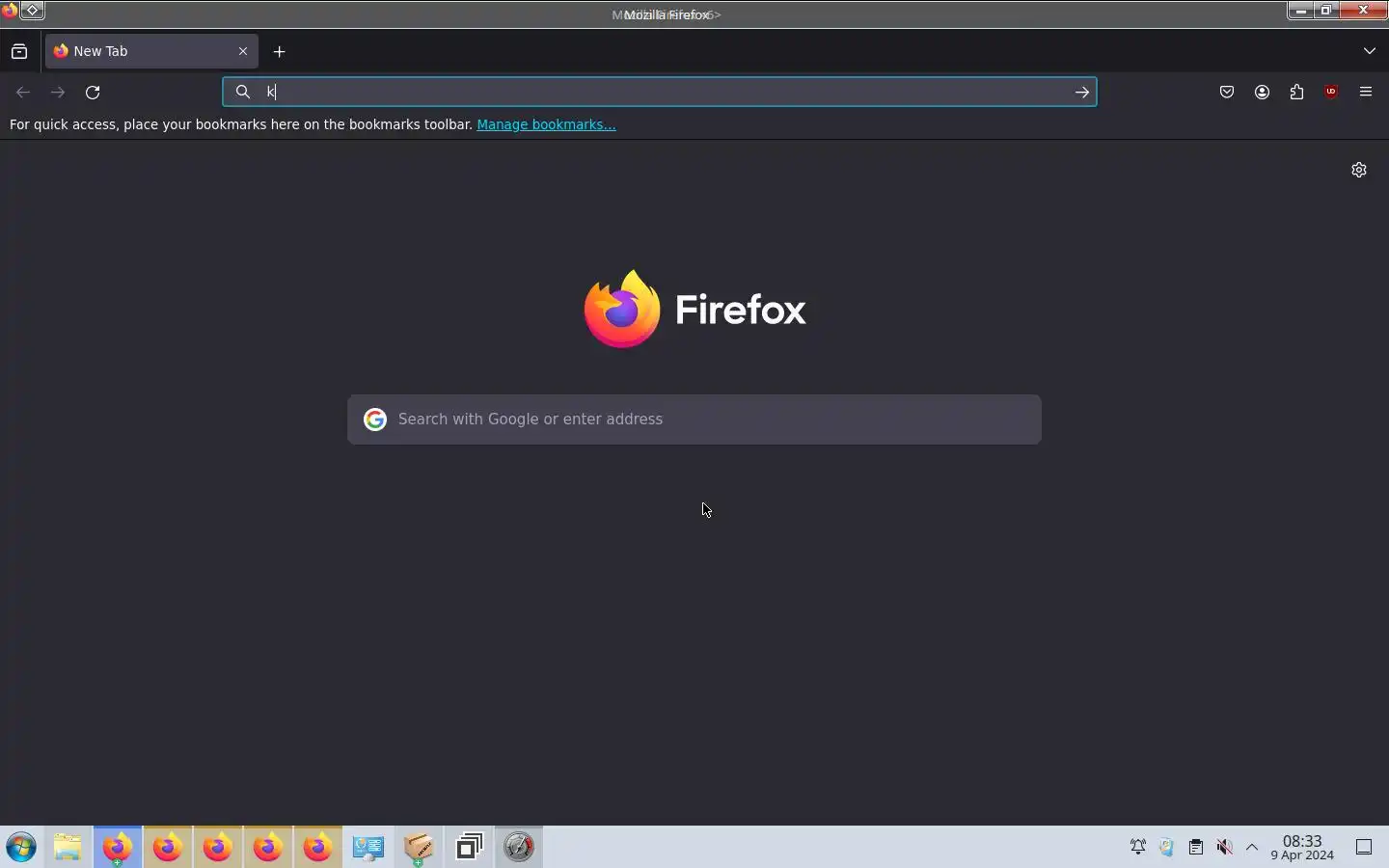The height and width of the screenshot is (868, 1389).
Task: Minimize the Firefox window
Action: (1302, 12)
